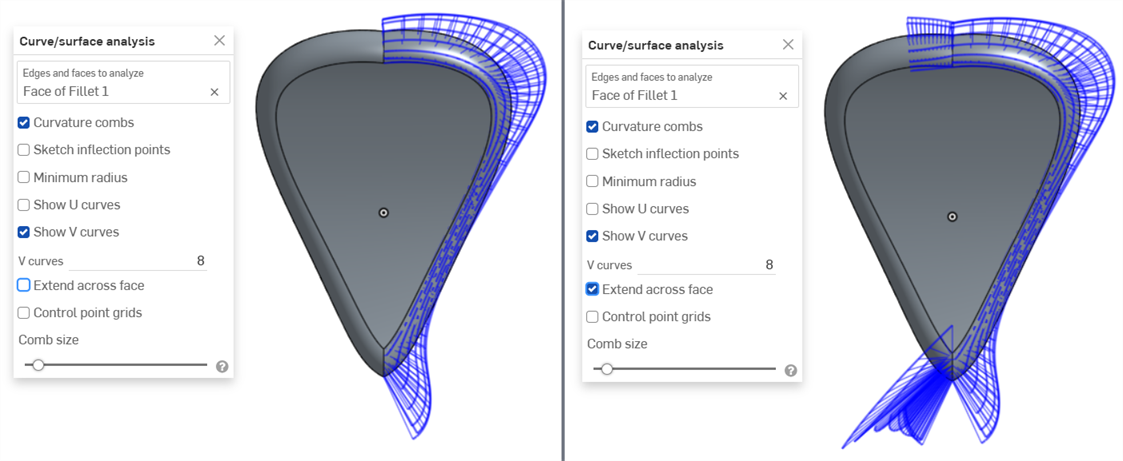The height and width of the screenshot is (461, 1123).
Task: Click the Edges and faces field in right panel
Action: point(693,87)
